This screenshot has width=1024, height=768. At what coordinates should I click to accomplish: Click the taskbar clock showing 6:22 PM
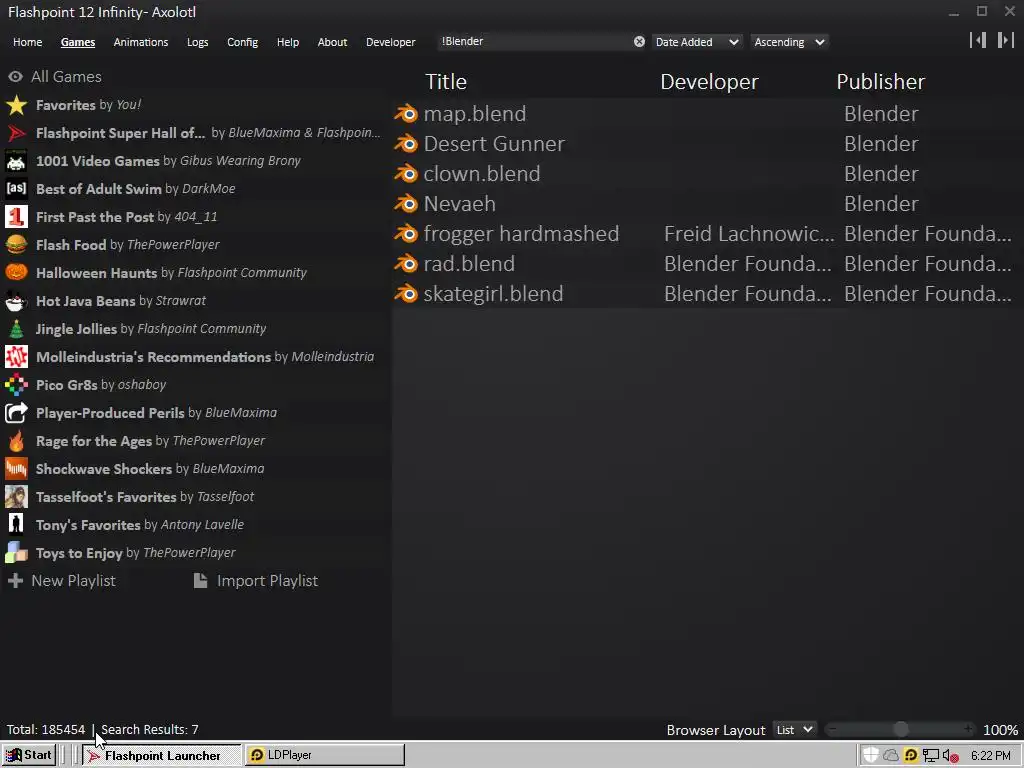[x=991, y=756]
